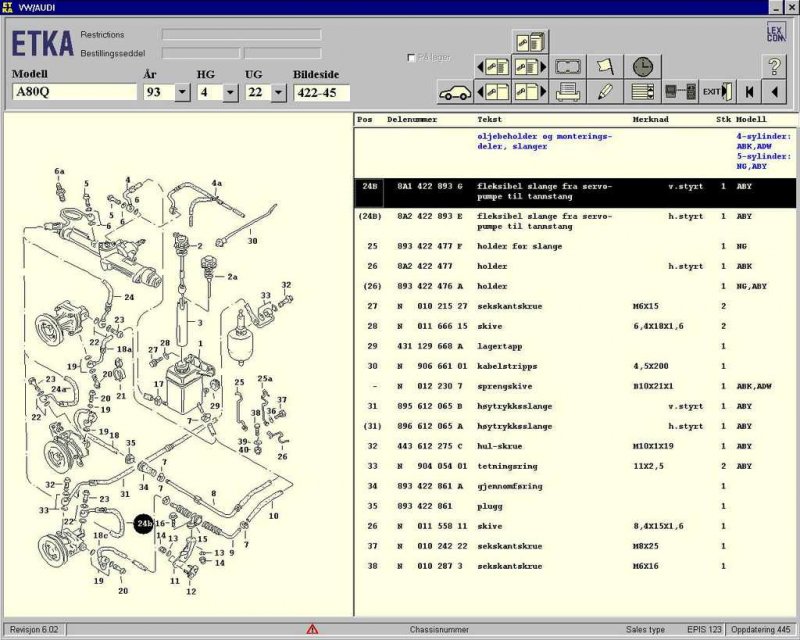Click the printer icon in the toolbar
The width and height of the screenshot is (800, 640).
coord(569,92)
